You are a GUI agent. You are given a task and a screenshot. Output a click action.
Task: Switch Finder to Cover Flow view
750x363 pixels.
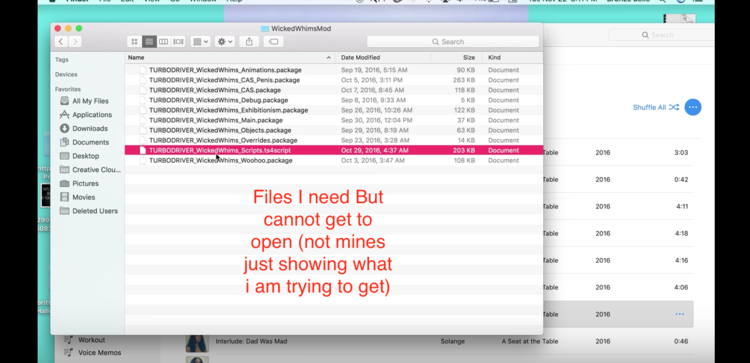(178, 42)
